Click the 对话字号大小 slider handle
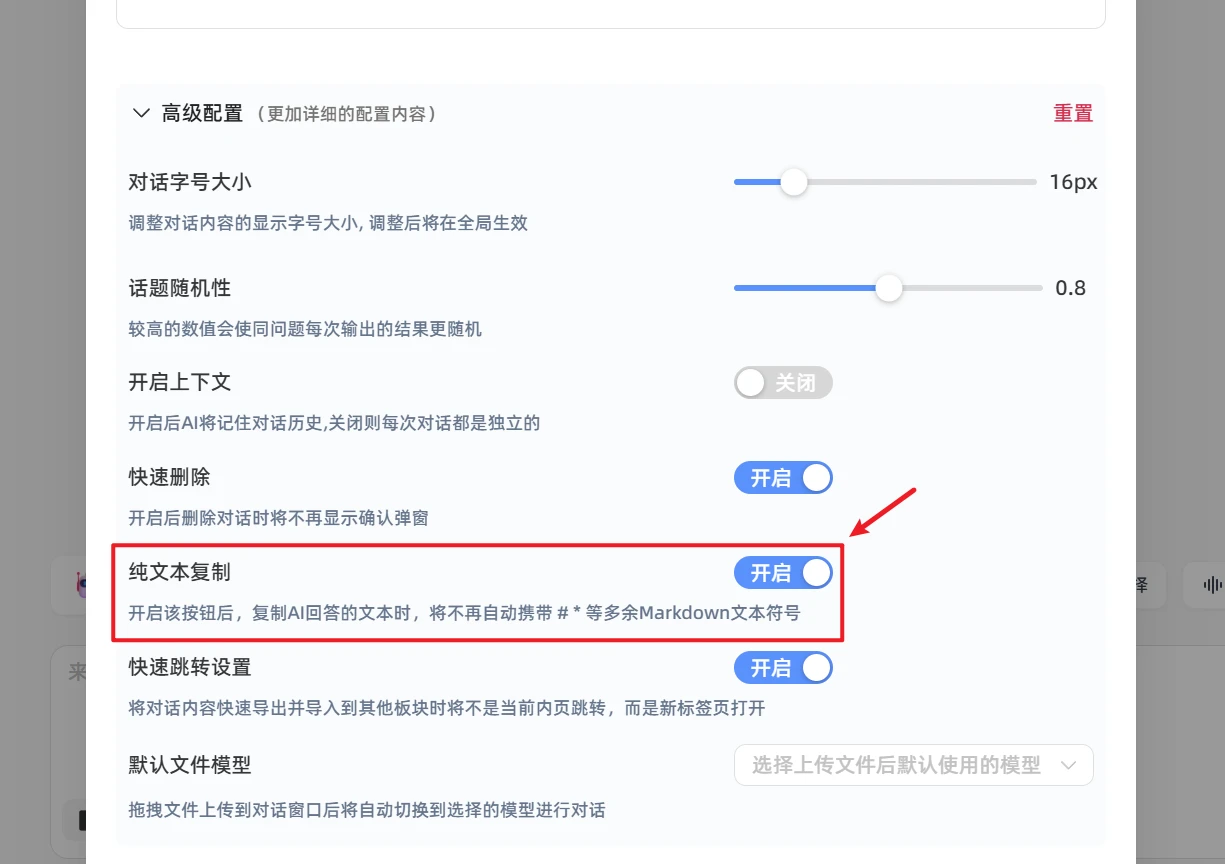The width and height of the screenshot is (1225, 864). (793, 182)
